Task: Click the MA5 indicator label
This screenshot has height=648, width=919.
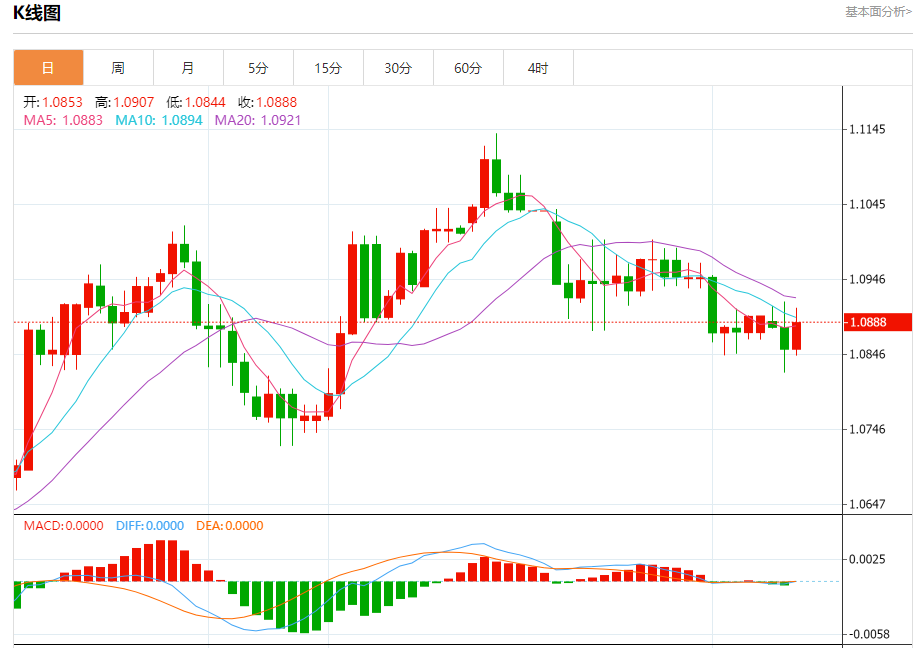Action: (63, 120)
